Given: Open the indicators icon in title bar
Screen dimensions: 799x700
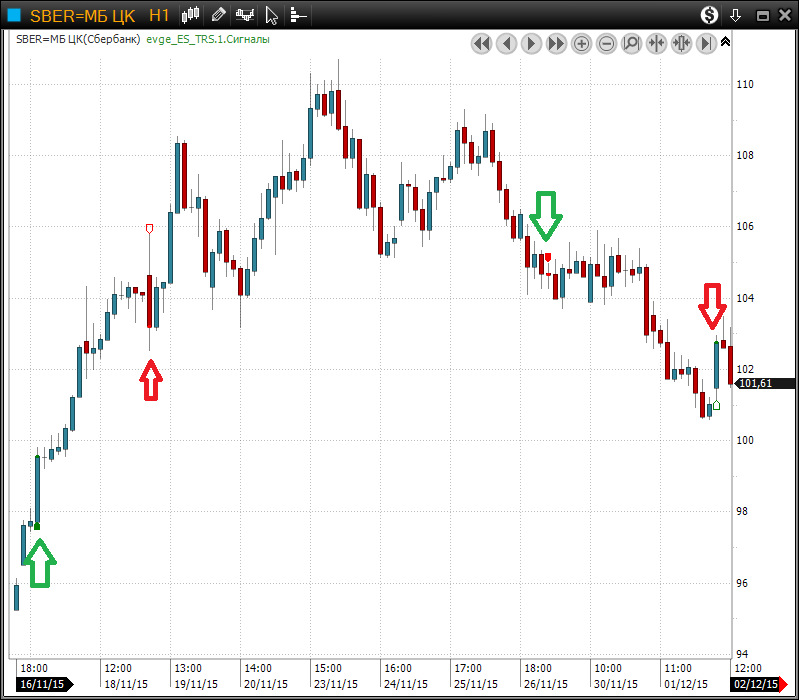Looking at the screenshot, I should tap(244, 15).
